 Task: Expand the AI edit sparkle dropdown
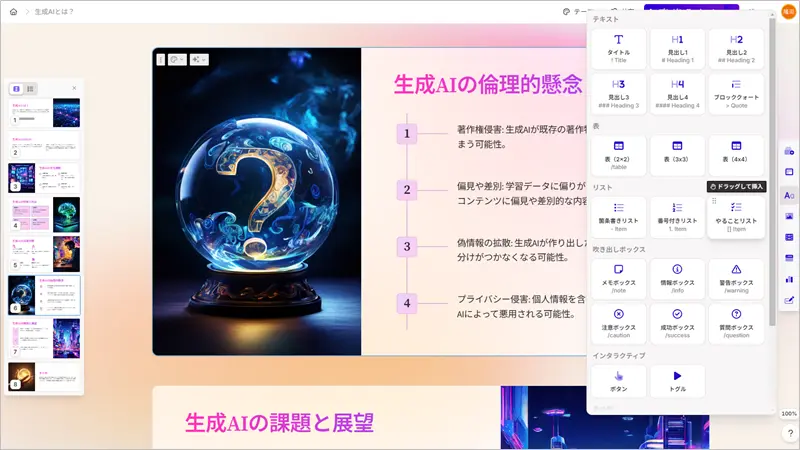[x=198, y=60]
